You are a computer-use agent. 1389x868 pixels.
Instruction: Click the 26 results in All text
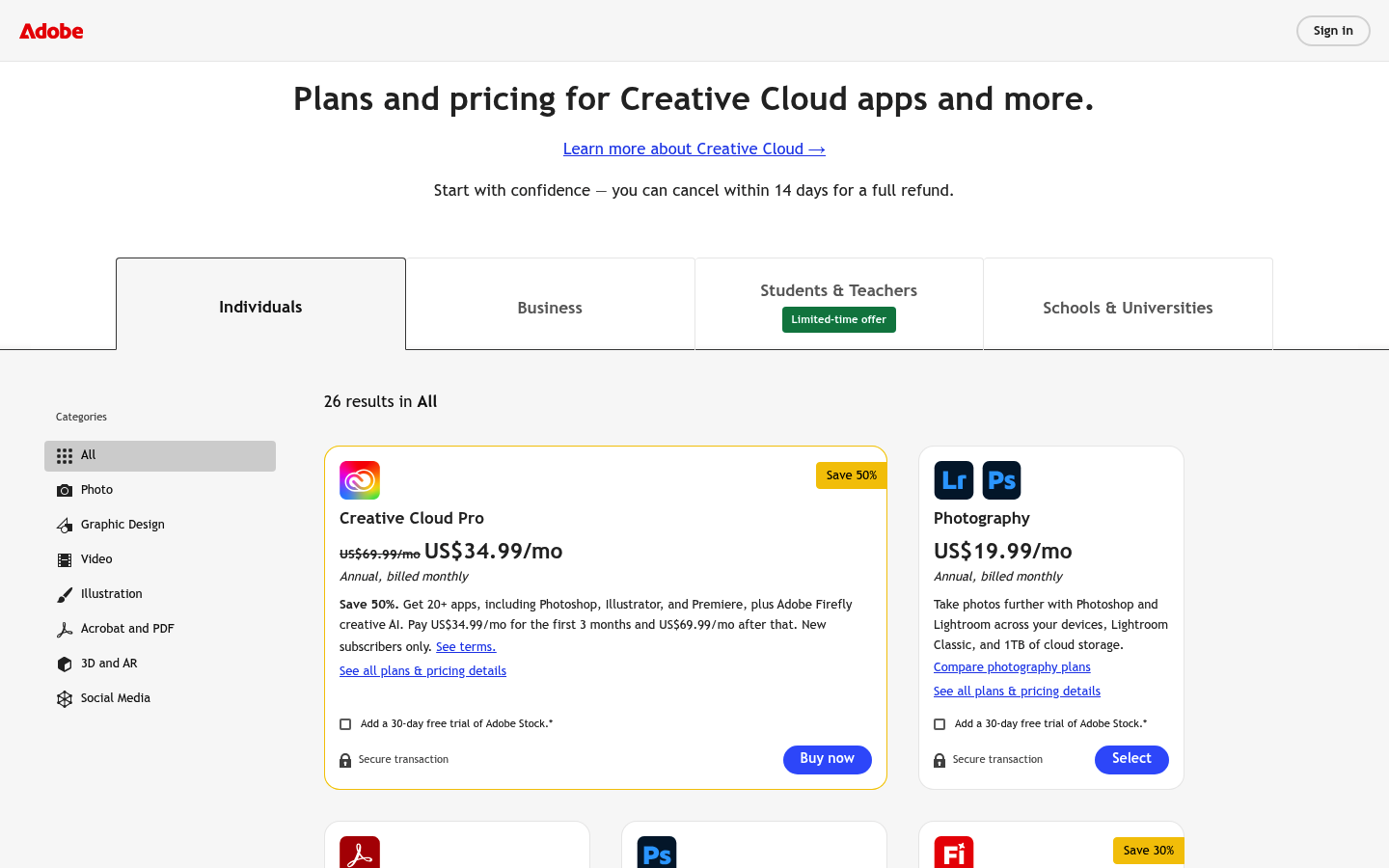[x=381, y=402]
